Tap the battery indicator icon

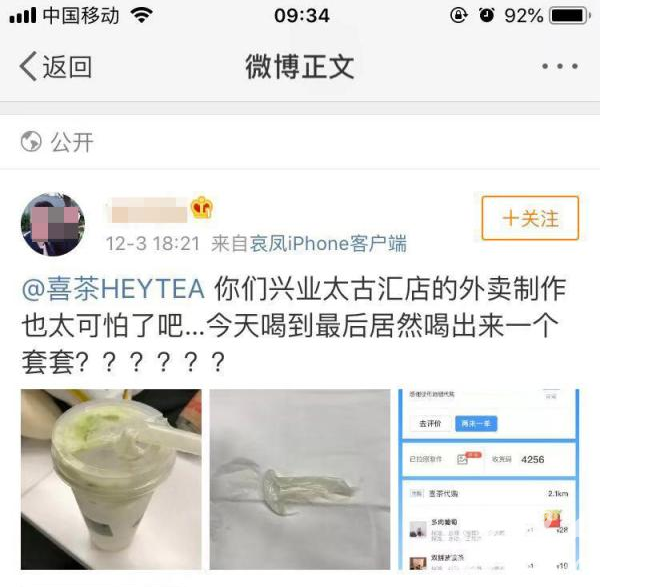point(570,16)
